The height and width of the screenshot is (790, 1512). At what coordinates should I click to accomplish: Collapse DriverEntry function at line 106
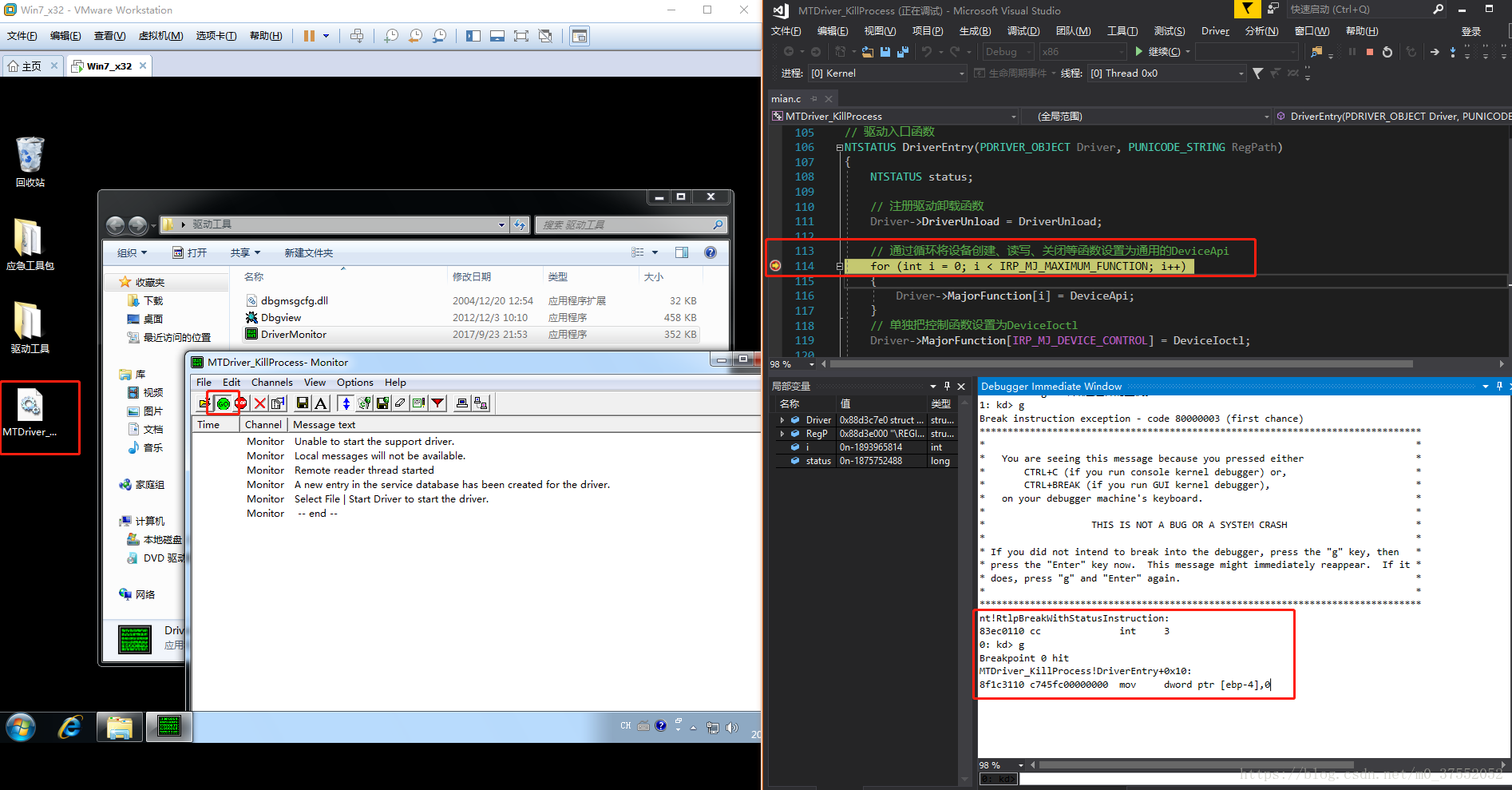click(840, 148)
